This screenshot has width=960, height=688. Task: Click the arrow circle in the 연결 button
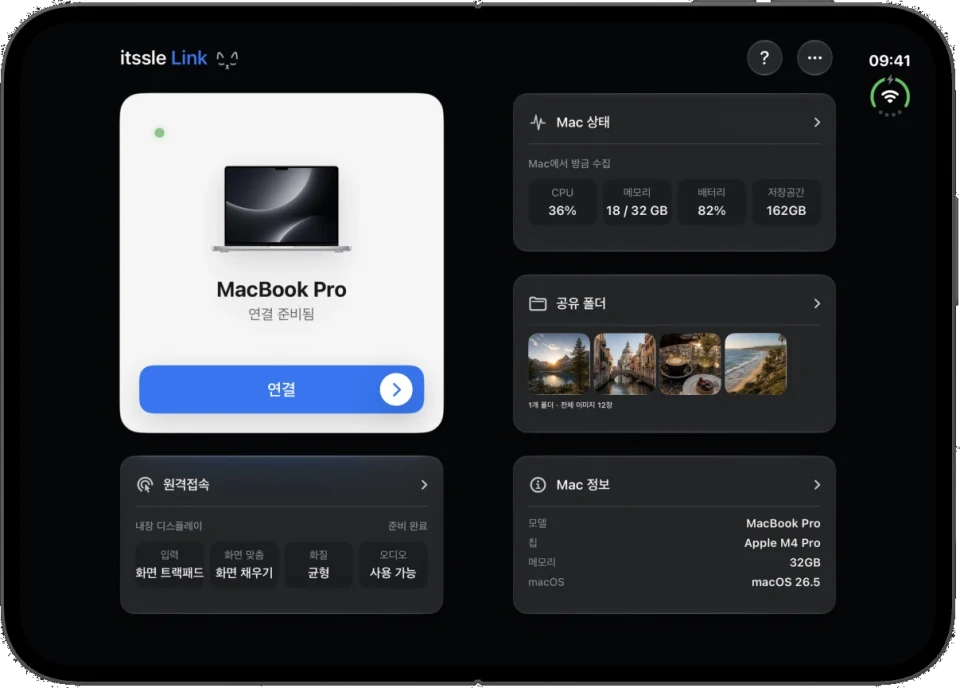pos(396,389)
